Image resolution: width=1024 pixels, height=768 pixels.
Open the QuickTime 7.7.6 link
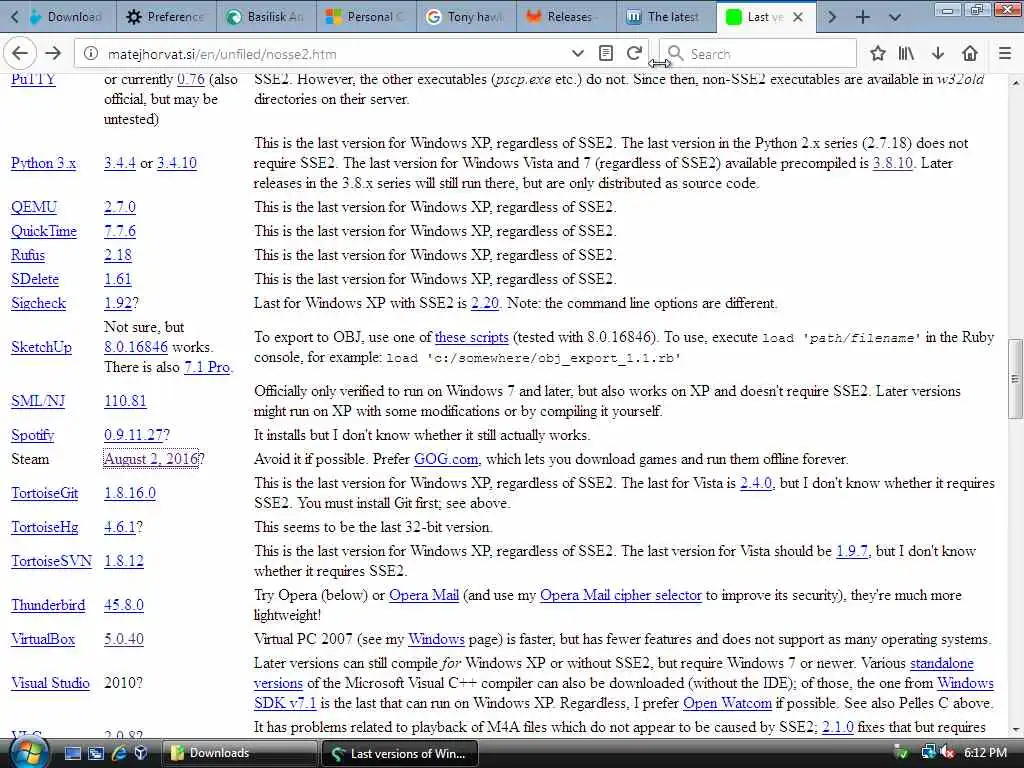[120, 231]
